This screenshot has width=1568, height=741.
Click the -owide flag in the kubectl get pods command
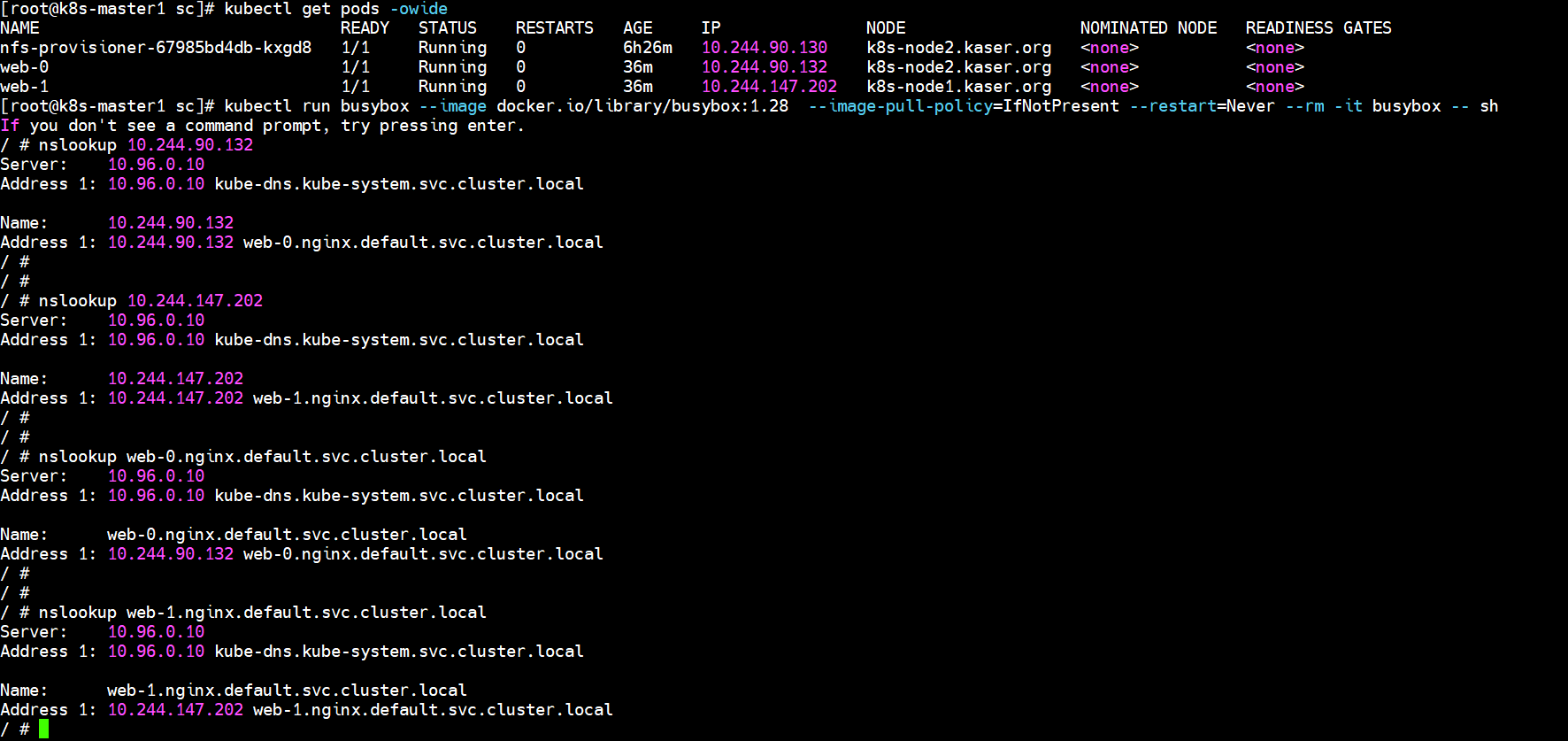419,9
